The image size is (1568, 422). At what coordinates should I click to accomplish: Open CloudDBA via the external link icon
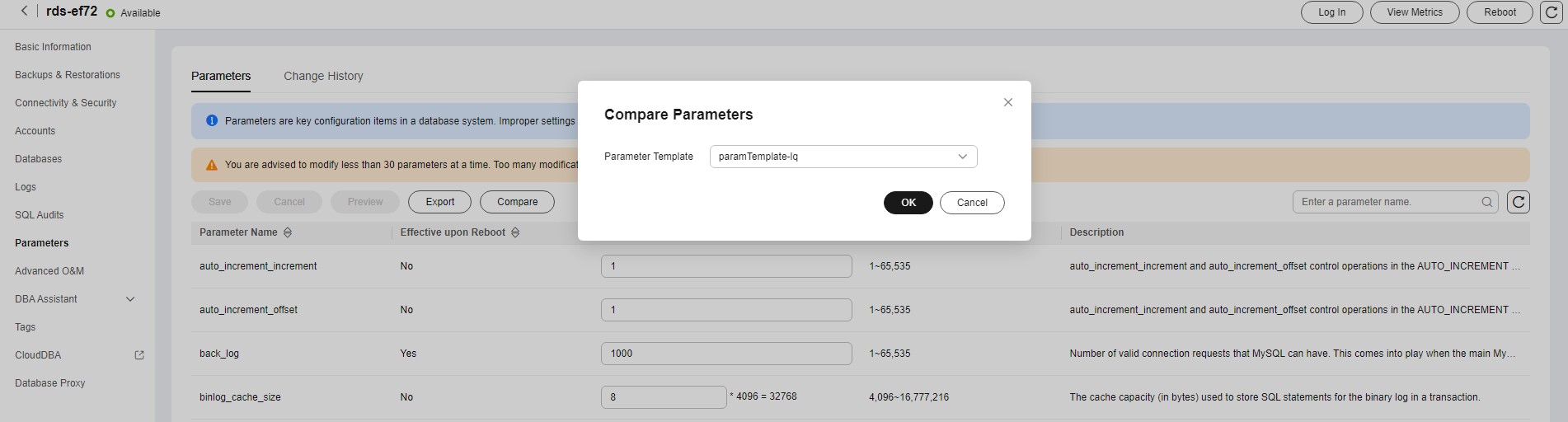point(139,355)
